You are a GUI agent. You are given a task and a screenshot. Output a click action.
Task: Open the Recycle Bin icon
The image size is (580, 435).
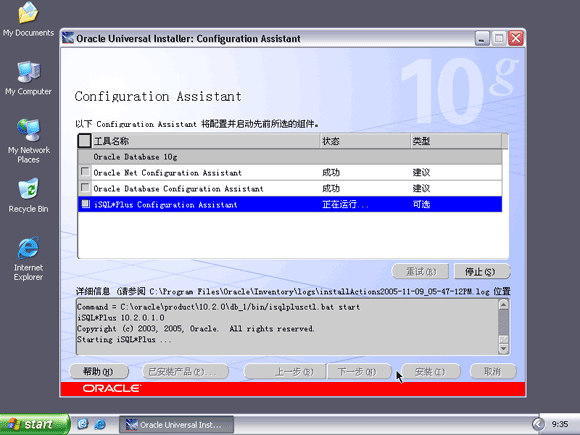tap(28, 195)
